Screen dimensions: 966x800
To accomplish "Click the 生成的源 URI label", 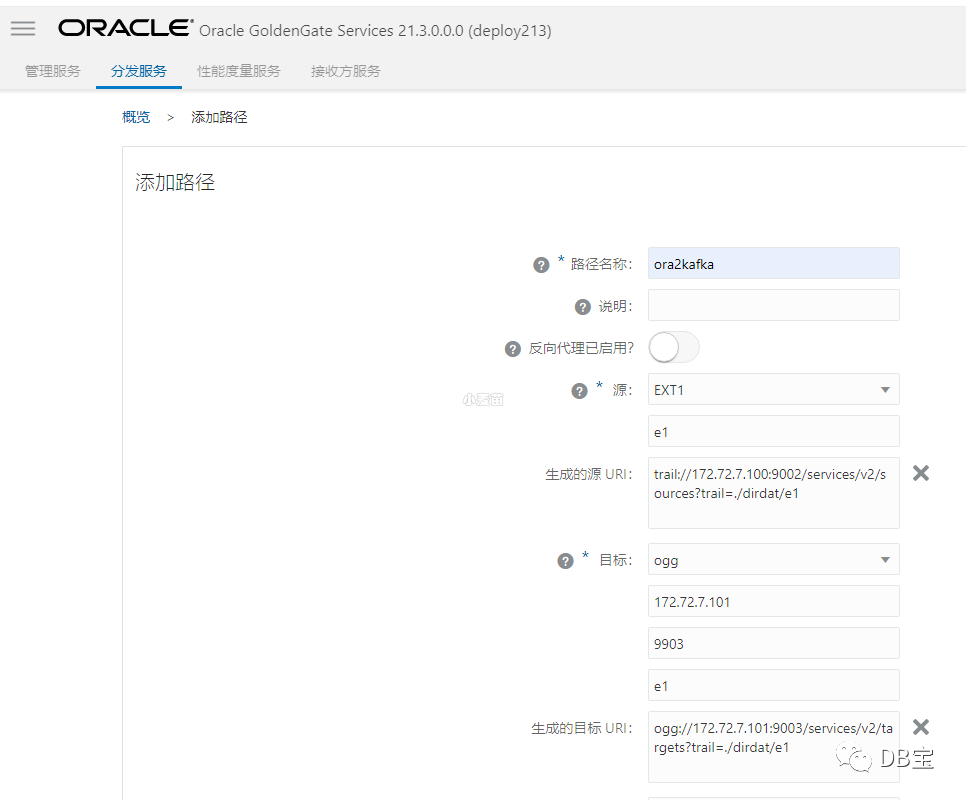I will pyautogui.click(x=588, y=474).
